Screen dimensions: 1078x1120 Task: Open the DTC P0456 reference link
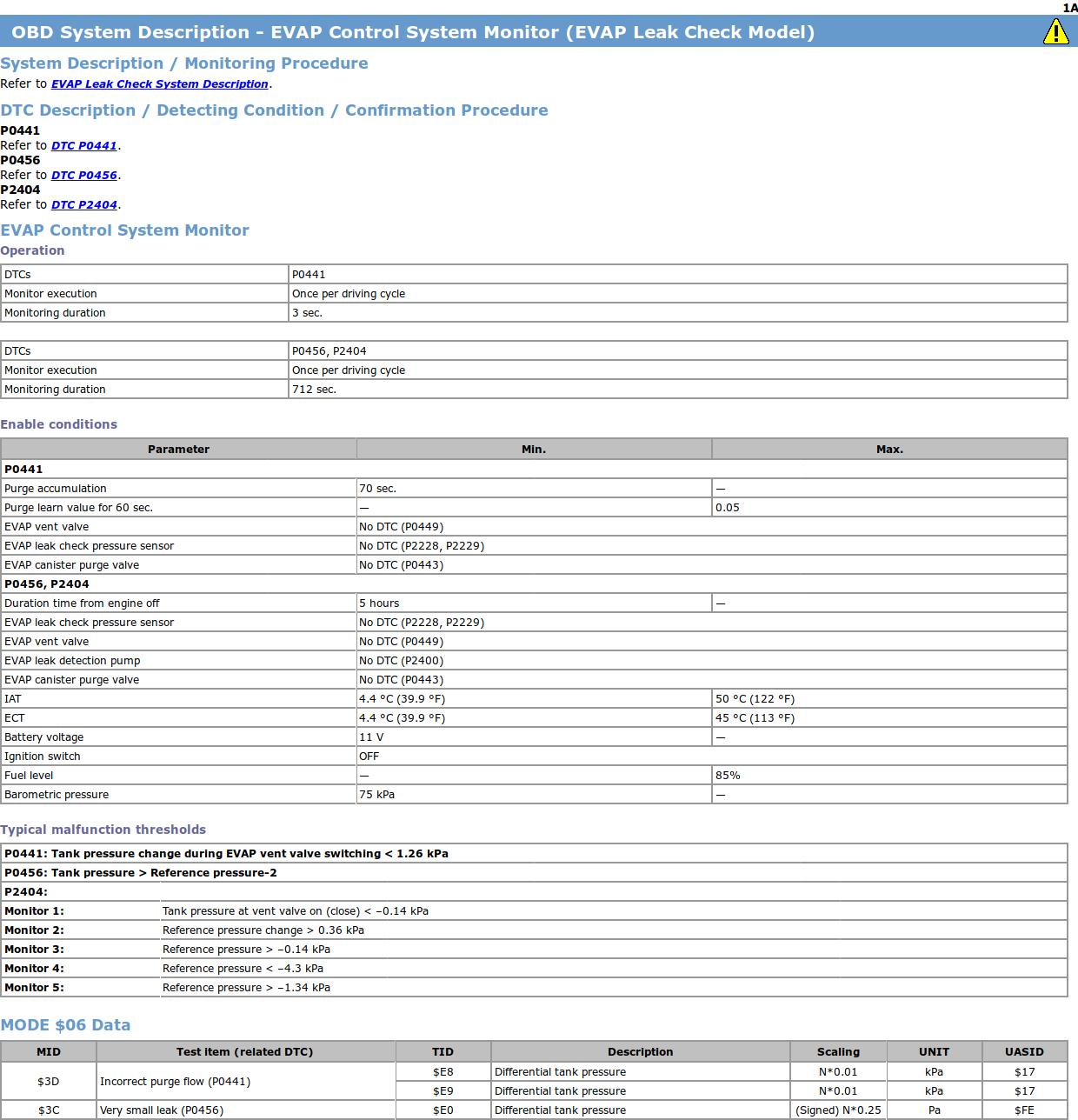83,176
